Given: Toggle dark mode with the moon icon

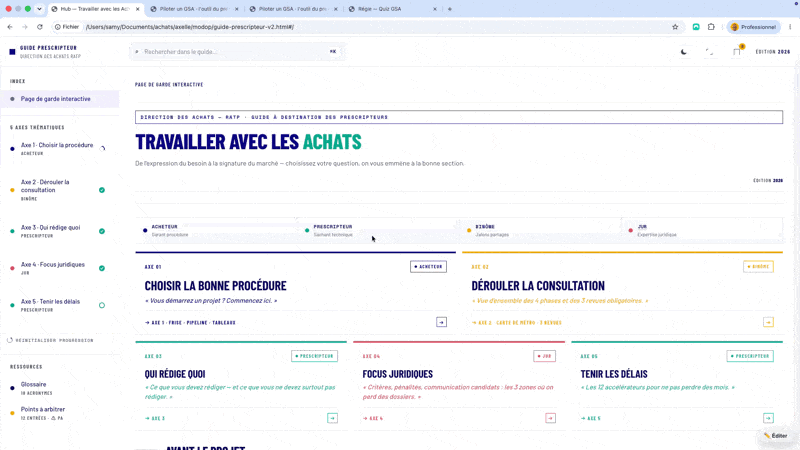Looking at the screenshot, I should 684,52.
